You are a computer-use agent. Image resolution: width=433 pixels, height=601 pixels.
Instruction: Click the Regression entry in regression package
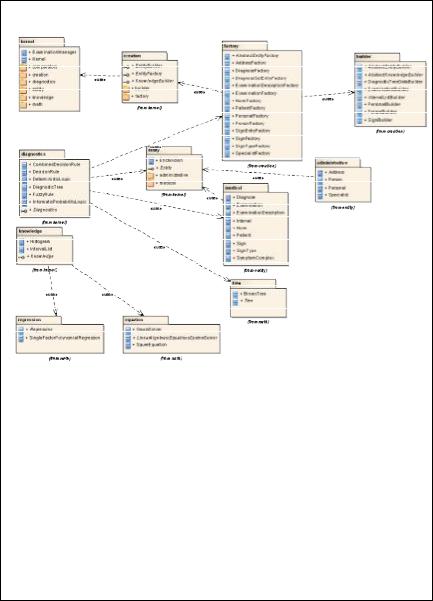(41, 330)
